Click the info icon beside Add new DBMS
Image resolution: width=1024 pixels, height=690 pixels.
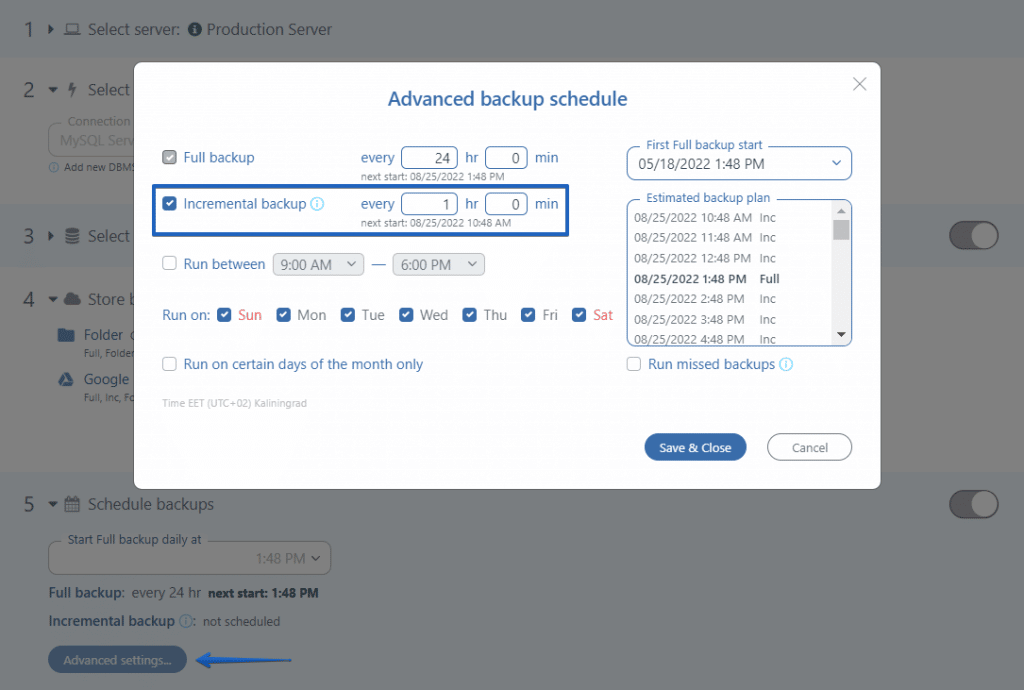click(54, 167)
